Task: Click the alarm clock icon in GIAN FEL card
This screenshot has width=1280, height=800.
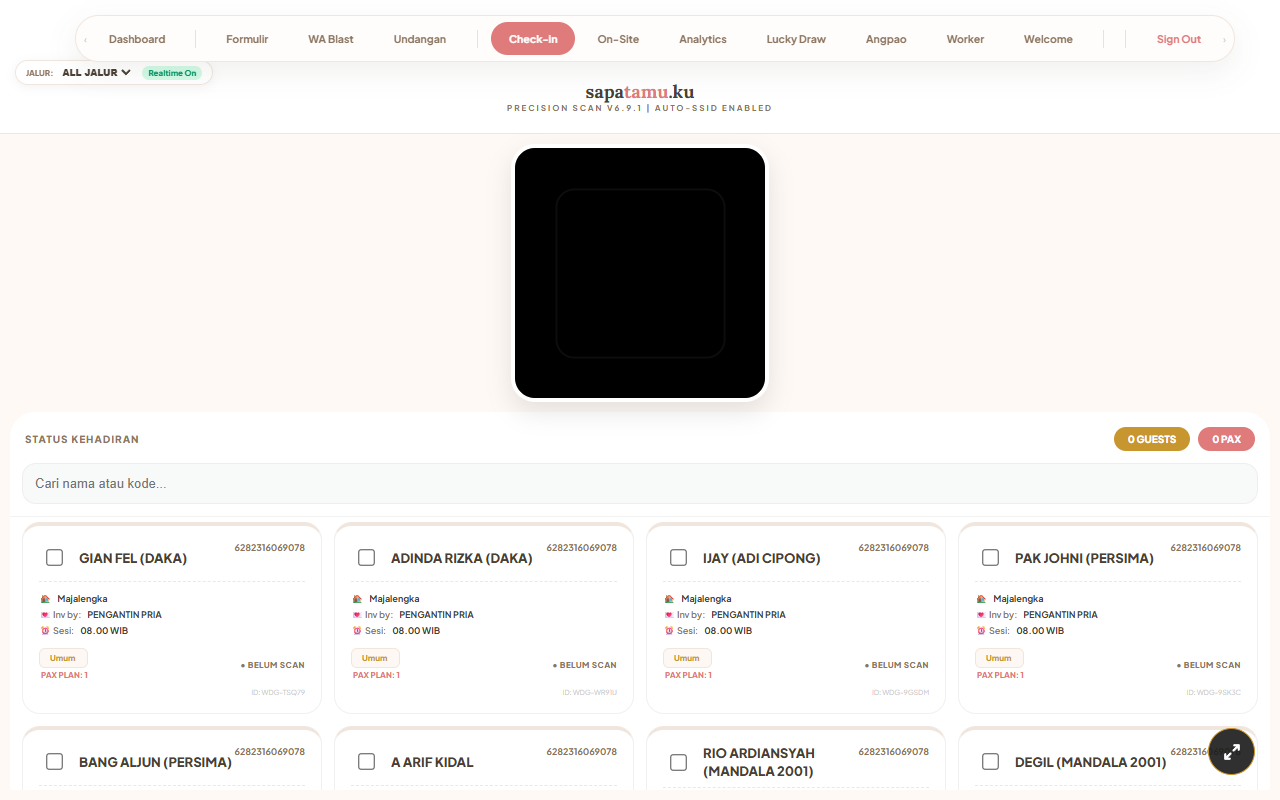Action: (x=45, y=631)
